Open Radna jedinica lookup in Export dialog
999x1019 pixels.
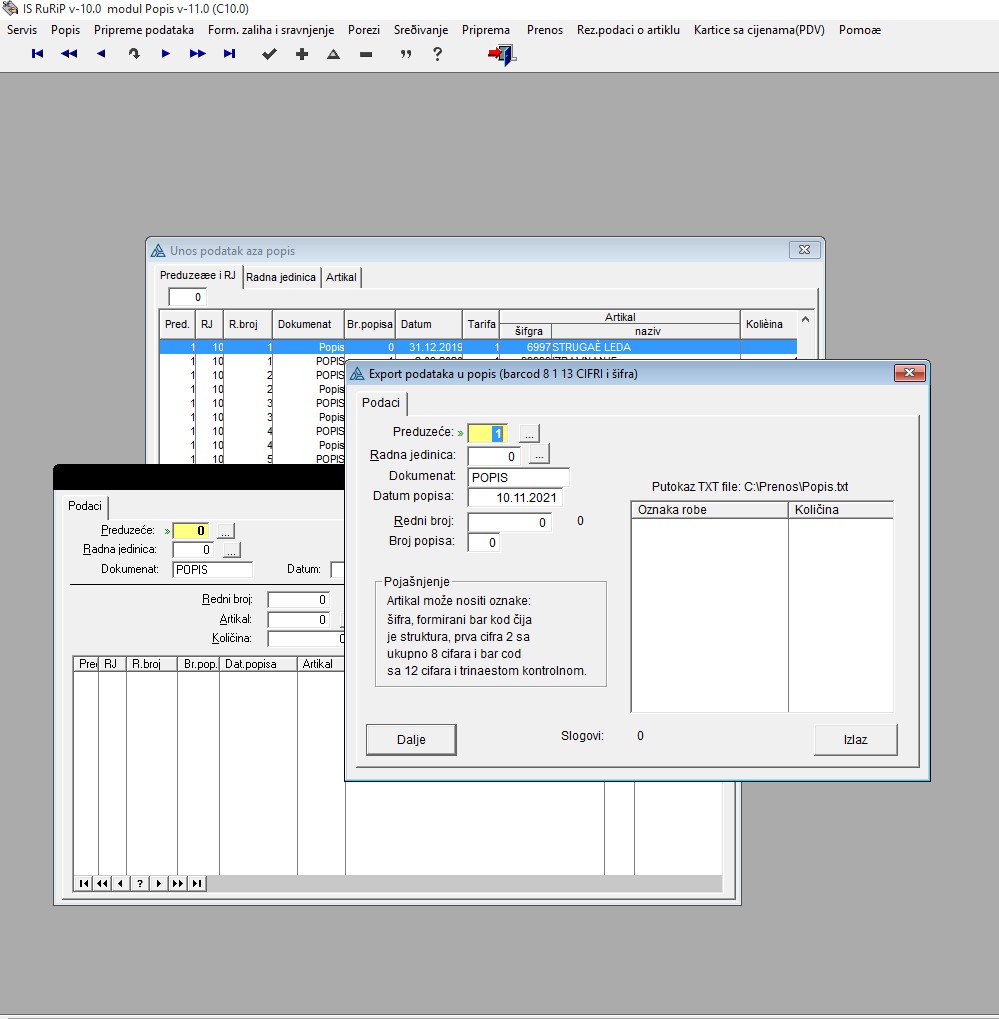[539, 455]
